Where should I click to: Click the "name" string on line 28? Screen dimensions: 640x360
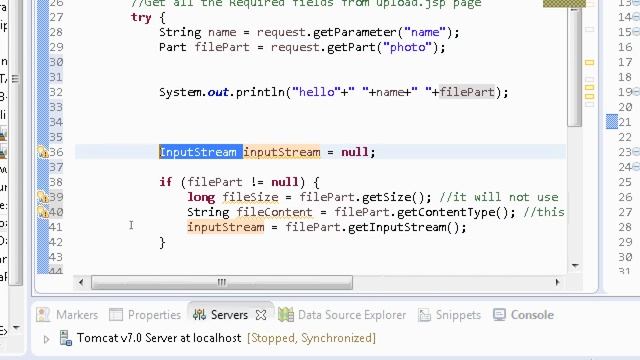point(425,32)
